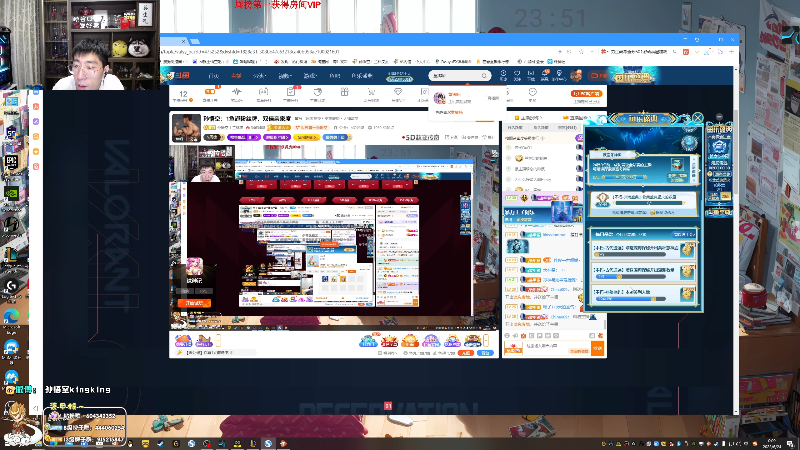Open the user avatar in the site header
Screen dimensions: 800x450
pyautogui.click(x=576, y=76)
